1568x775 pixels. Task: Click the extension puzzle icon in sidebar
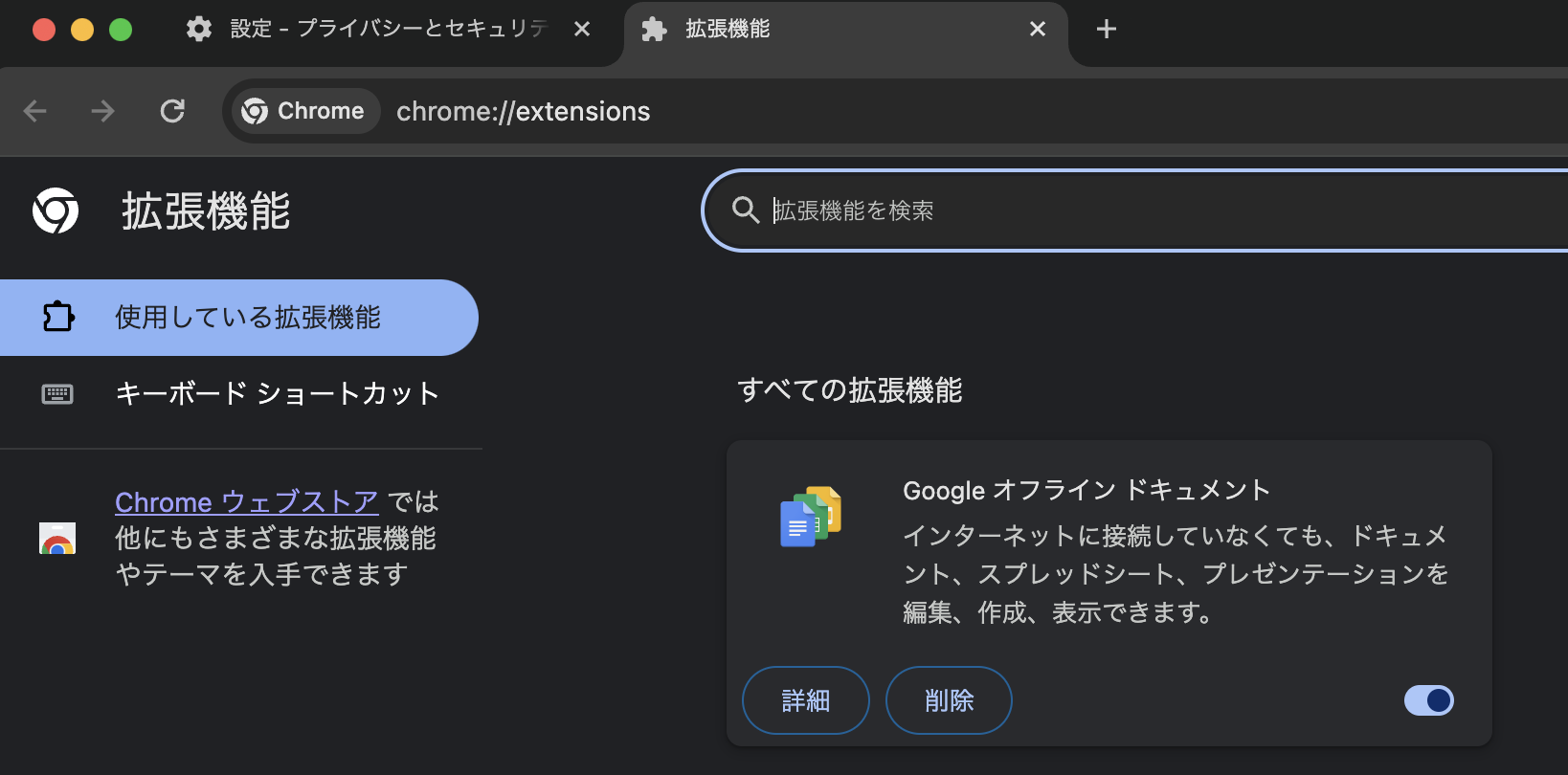58,317
